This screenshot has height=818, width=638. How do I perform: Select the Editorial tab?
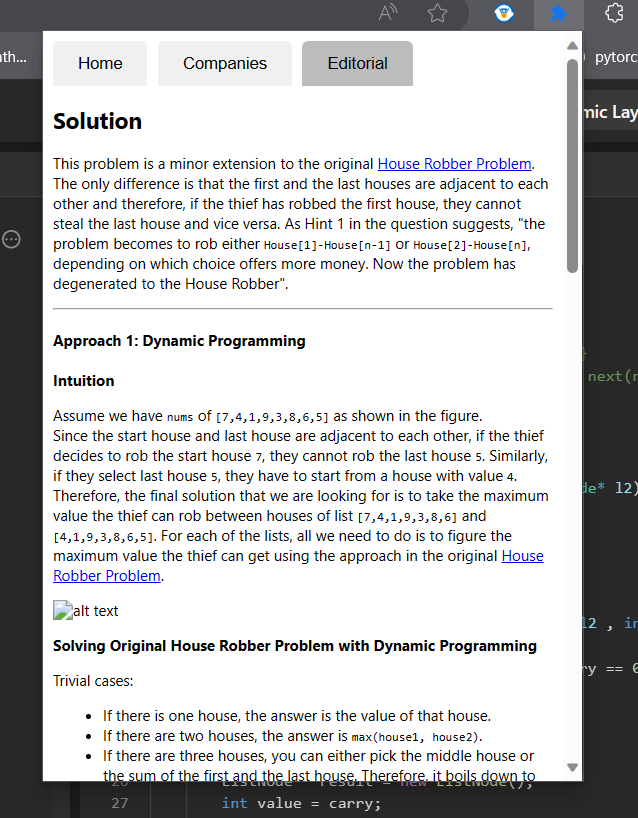357,63
